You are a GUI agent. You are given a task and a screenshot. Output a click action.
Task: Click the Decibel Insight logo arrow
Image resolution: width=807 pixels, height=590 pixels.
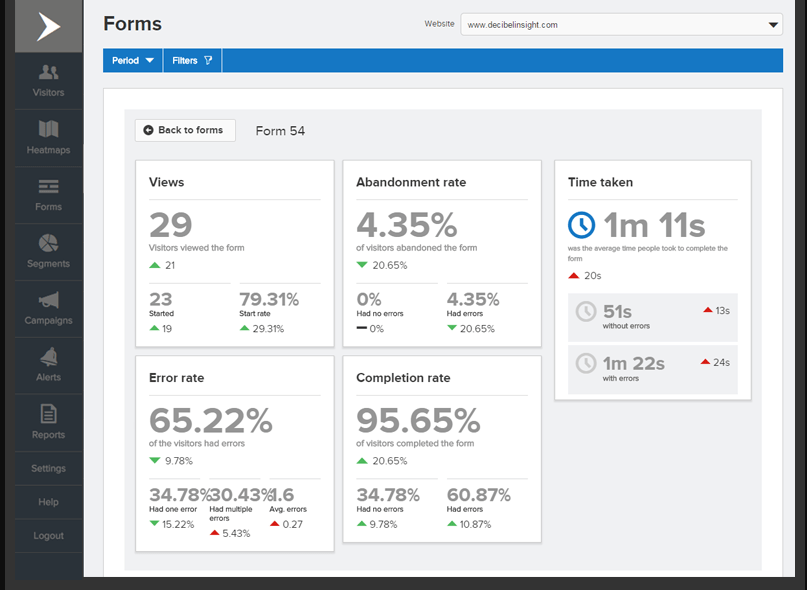click(x=48, y=27)
